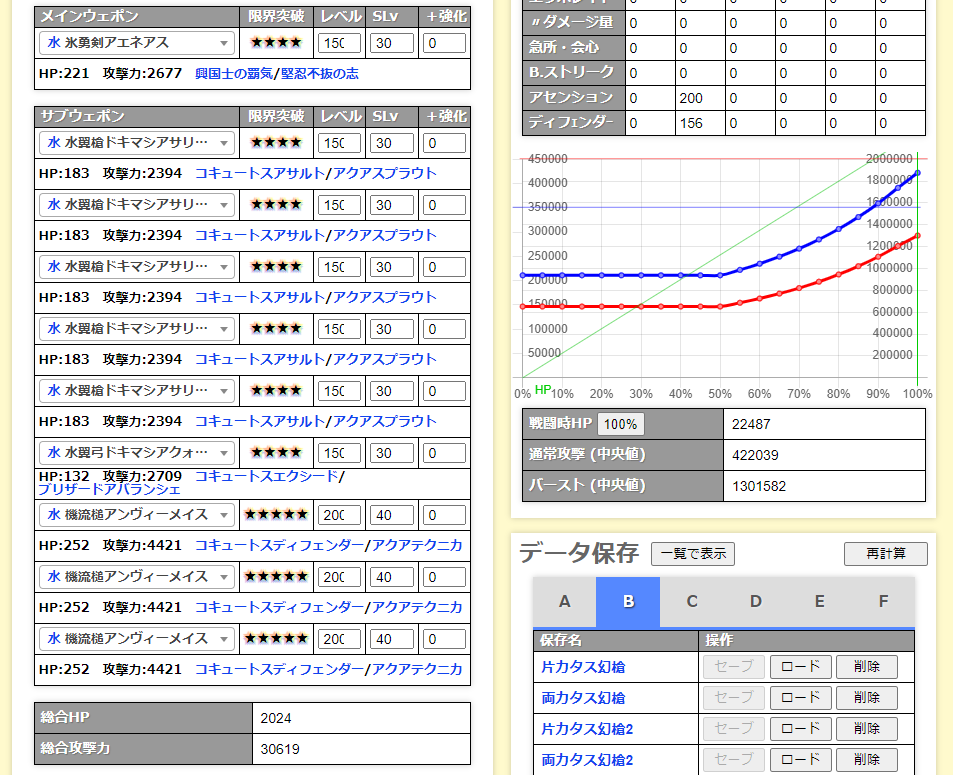953x775 pixels.
Task: Delete the 片カタス幻槍 saved data
Action: tap(867, 667)
